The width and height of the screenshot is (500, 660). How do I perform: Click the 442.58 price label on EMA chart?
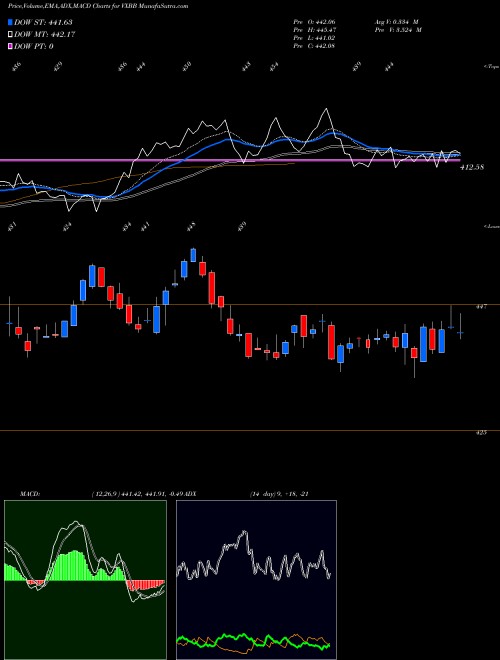472,167
